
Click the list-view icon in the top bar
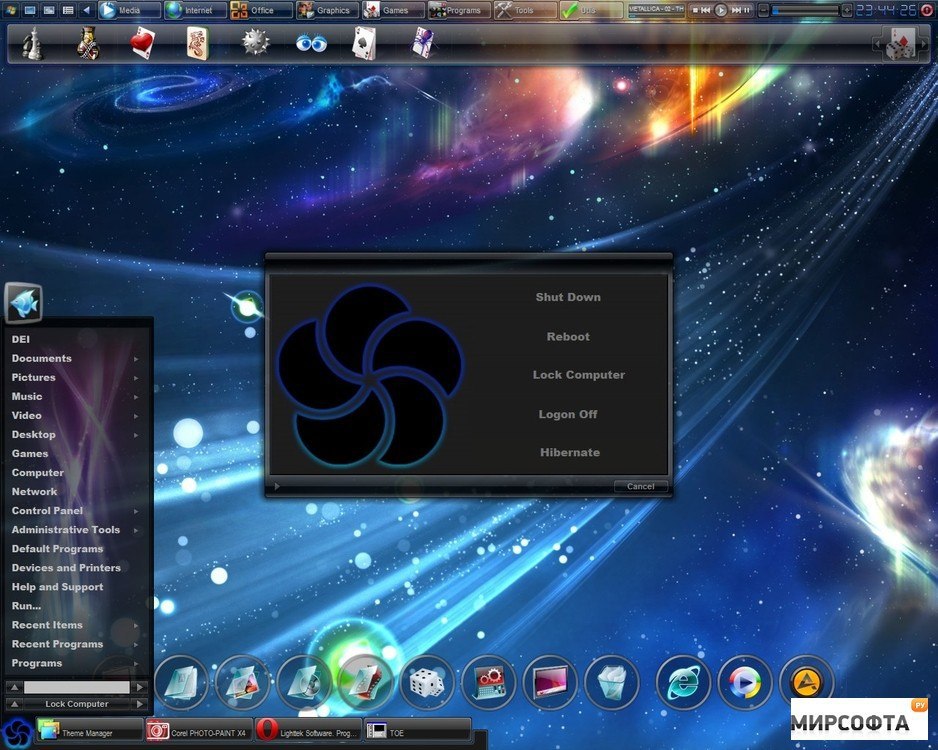(x=68, y=10)
